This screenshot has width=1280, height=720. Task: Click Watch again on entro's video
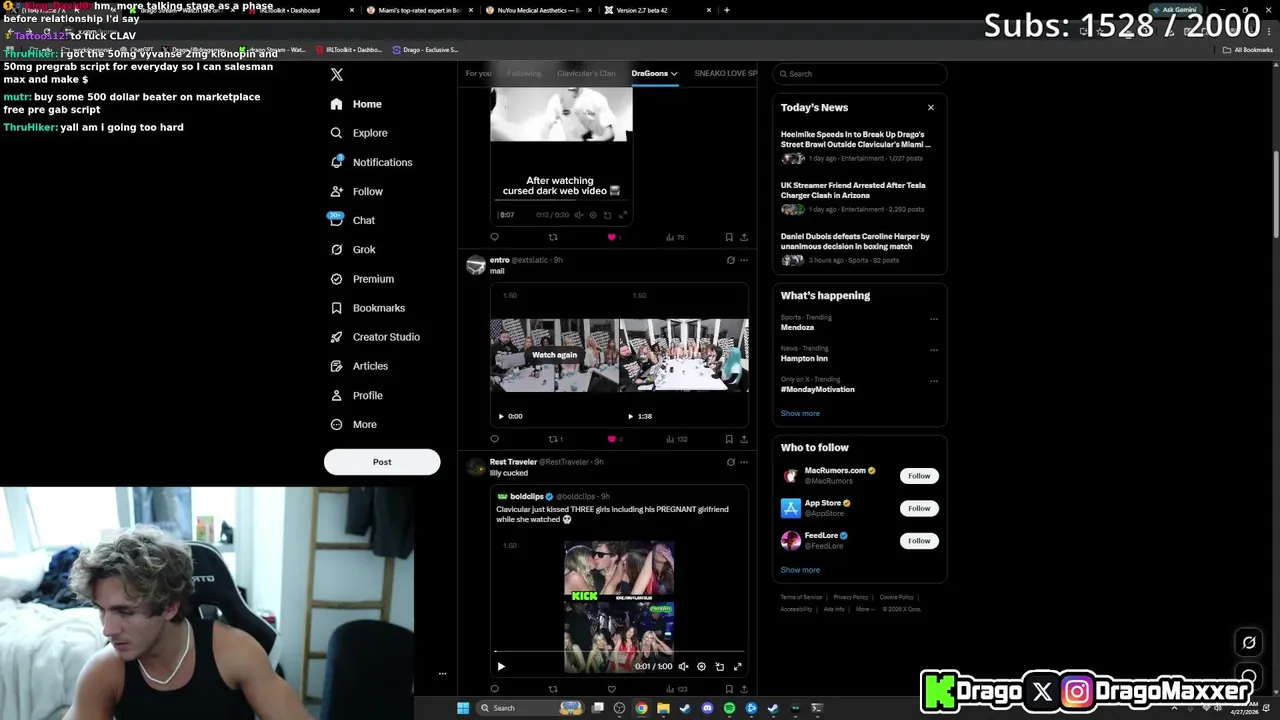click(x=554, y=355)
